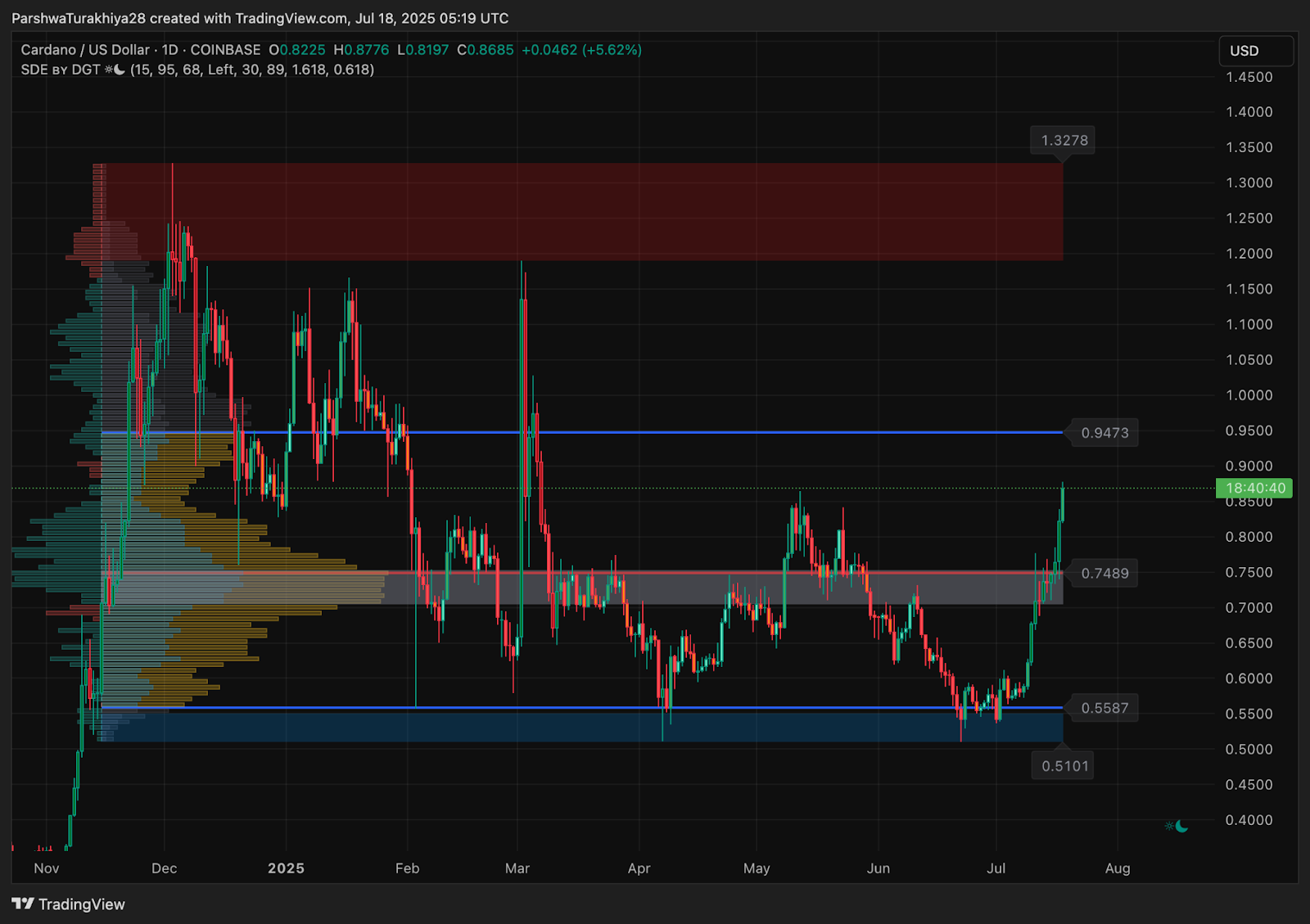
Task: Click 0.7000 on the price scale
Action: pyautogui.click(x=1249, y=608)
